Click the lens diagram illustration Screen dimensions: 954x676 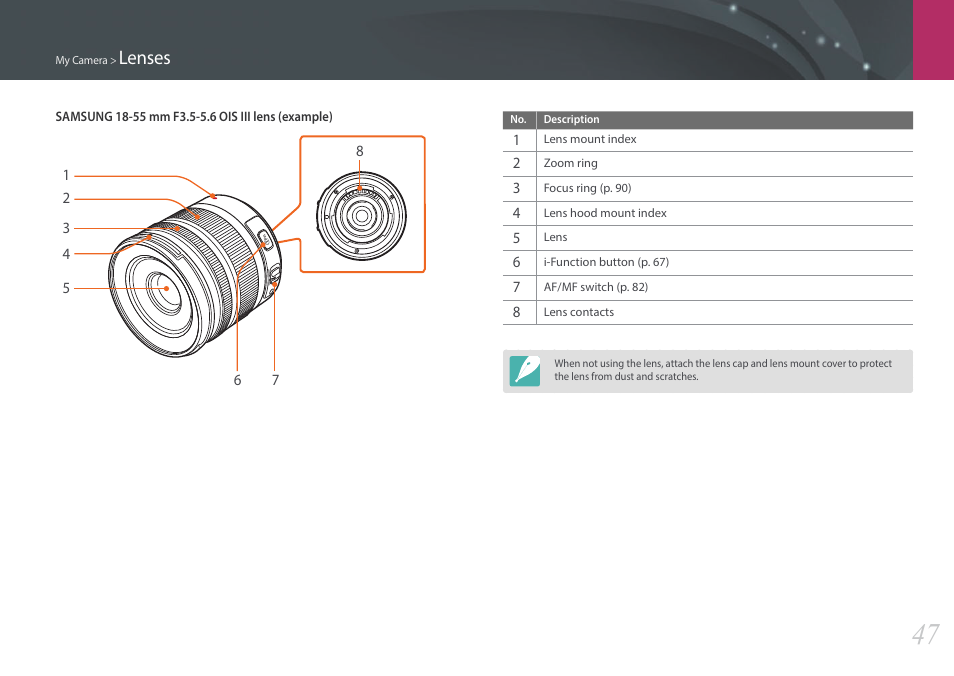[x=195, y=275]
